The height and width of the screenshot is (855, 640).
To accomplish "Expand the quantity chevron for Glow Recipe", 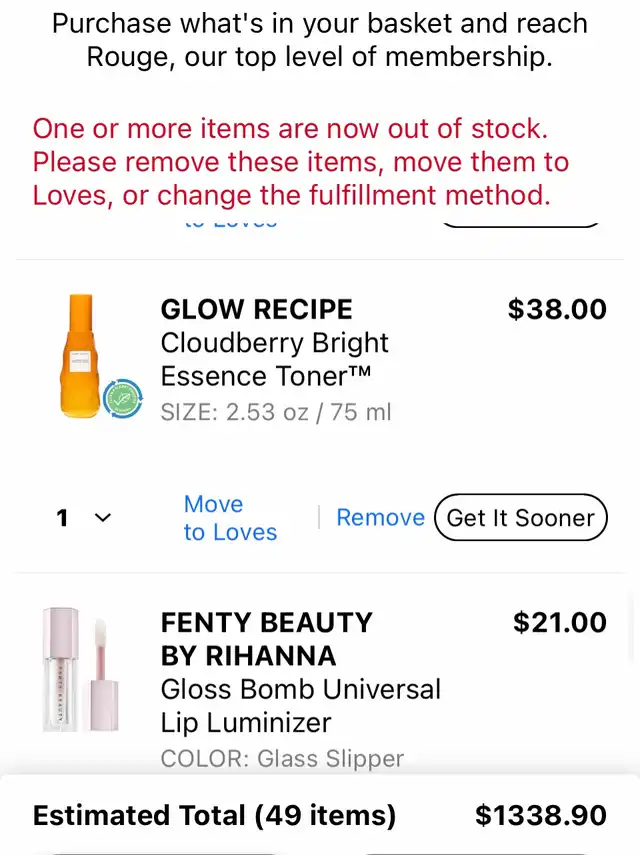I will click(x=102, y=517).
